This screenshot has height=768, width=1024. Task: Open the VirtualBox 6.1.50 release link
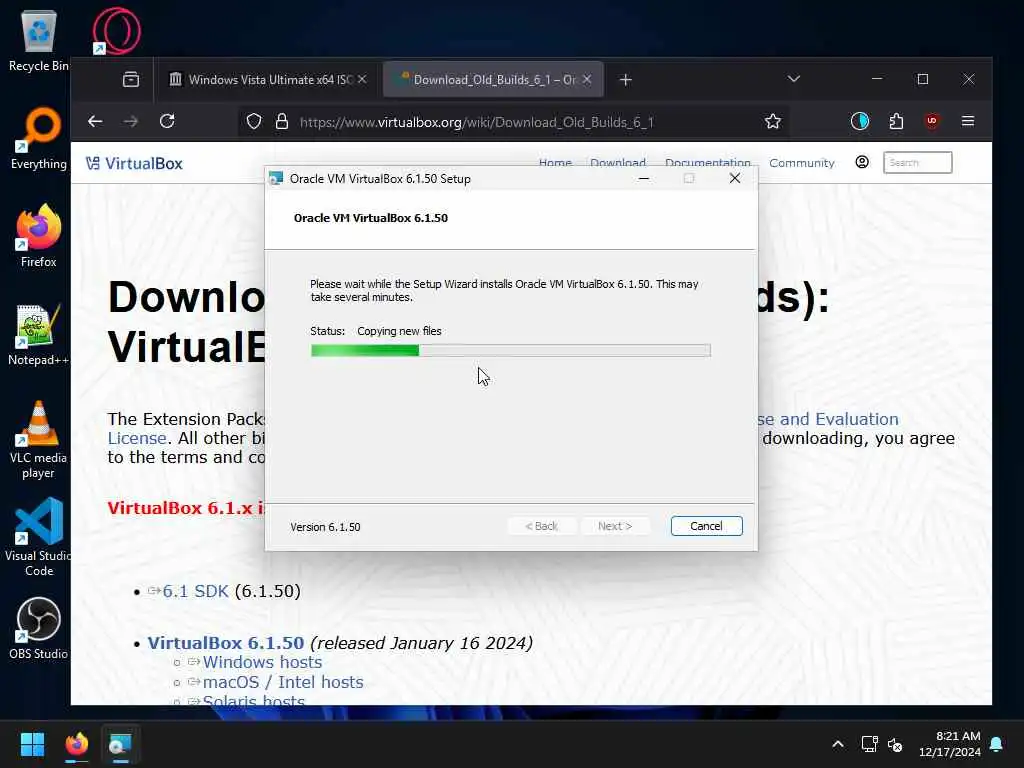[x=225, y=643]
